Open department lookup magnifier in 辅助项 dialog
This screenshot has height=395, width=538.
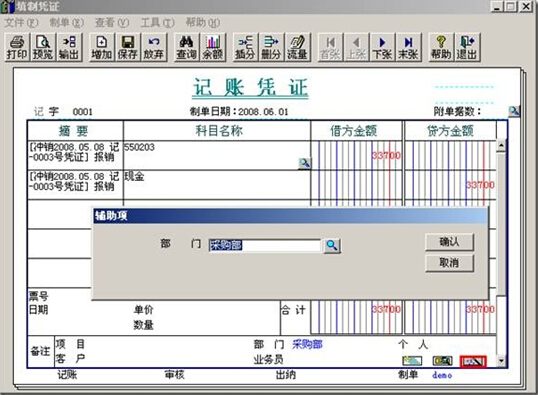click(x=332, y=245)
